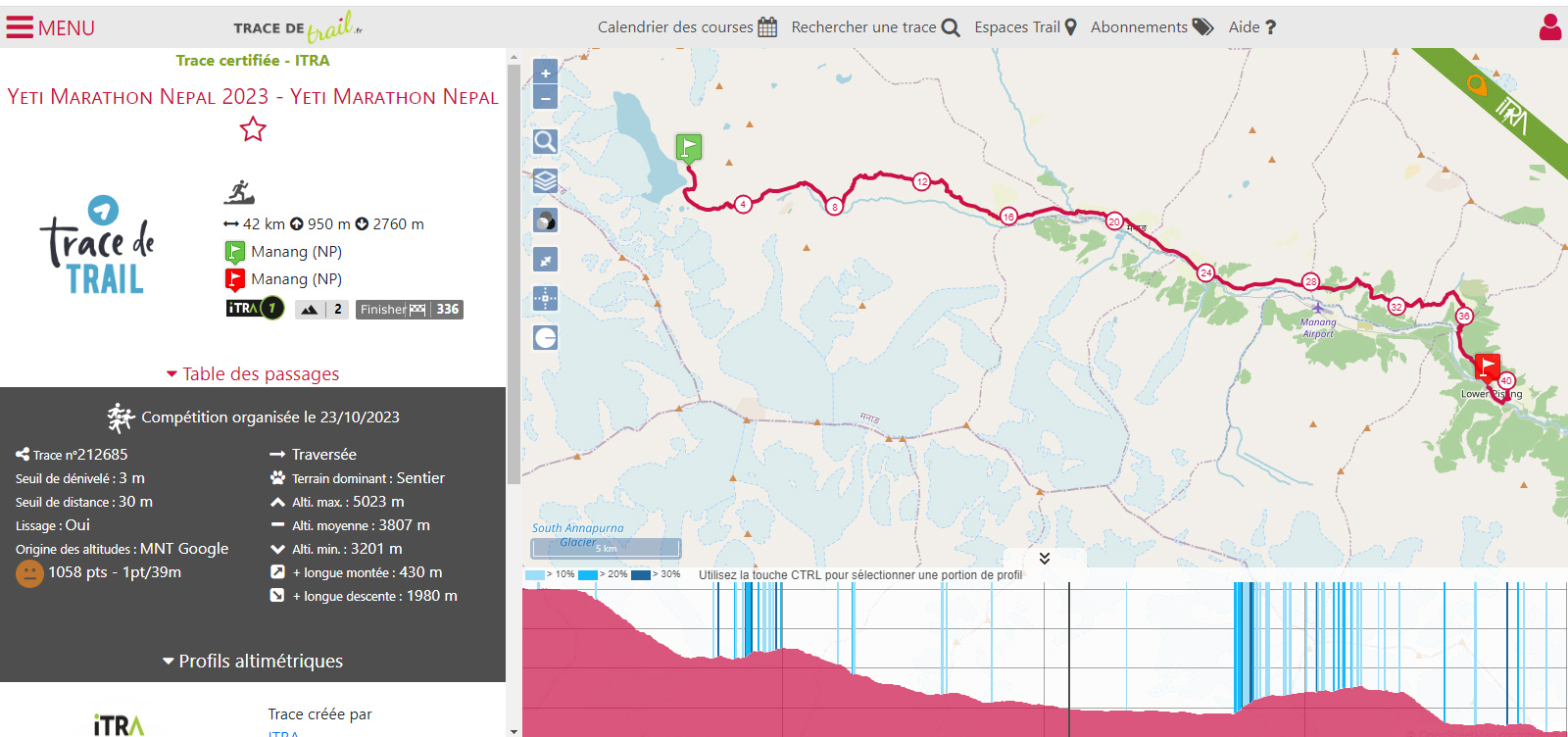Click the green start flag marker
The height and width of the screenshot is (737, 1568).
[689, 148]
